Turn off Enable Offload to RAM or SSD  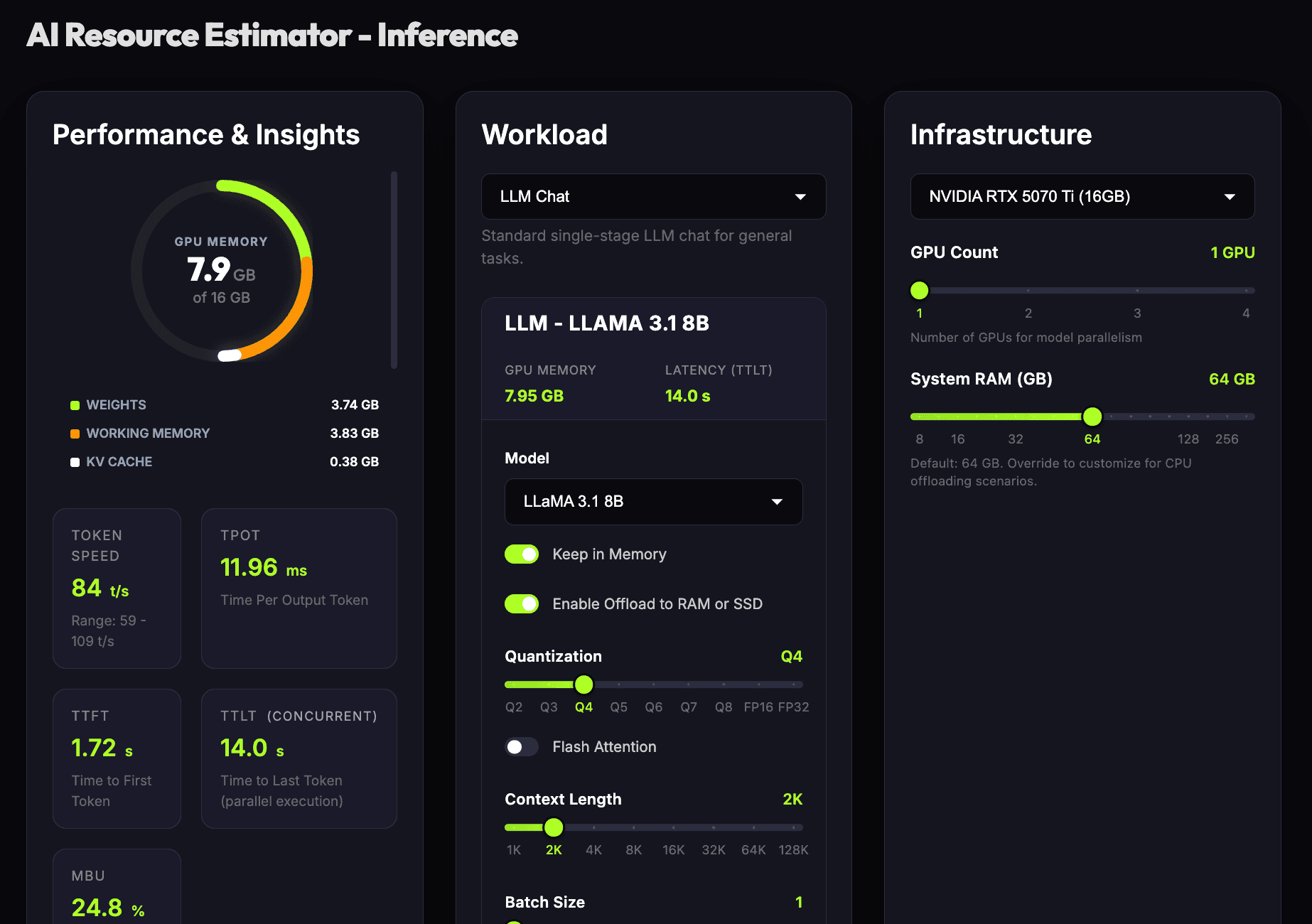pyautogui.click(x=522, y=603)
